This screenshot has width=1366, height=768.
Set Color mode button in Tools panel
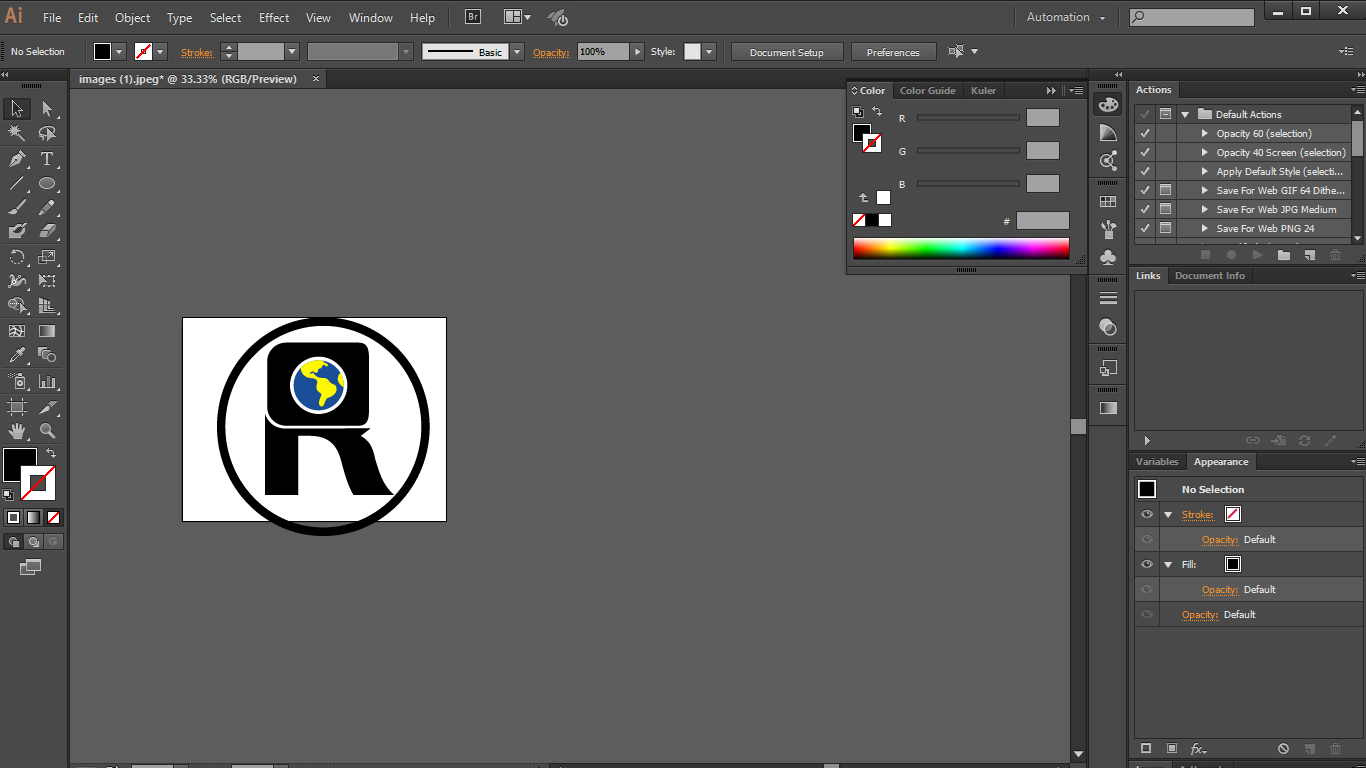tap(14, 517)
